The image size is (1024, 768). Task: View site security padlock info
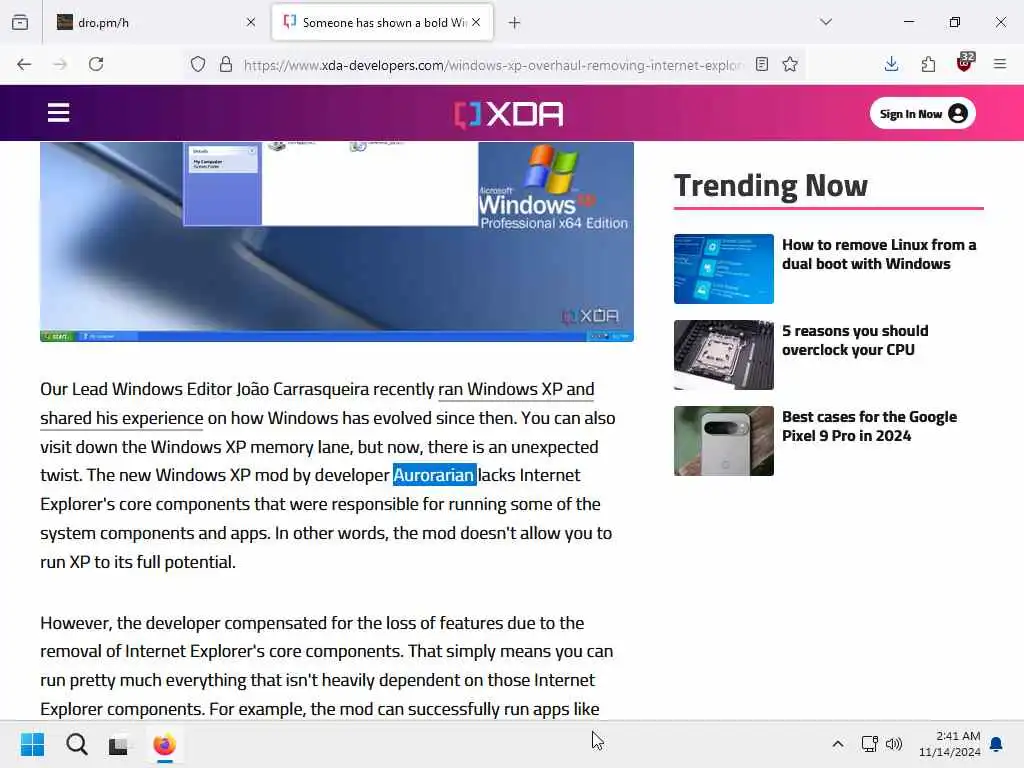tap(225, 64)
